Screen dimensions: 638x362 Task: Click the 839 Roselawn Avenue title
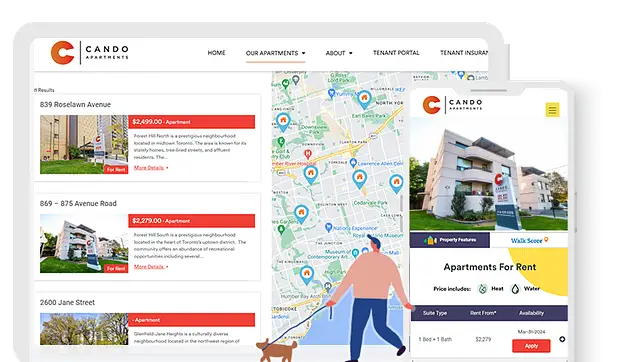tap(75, 105)
